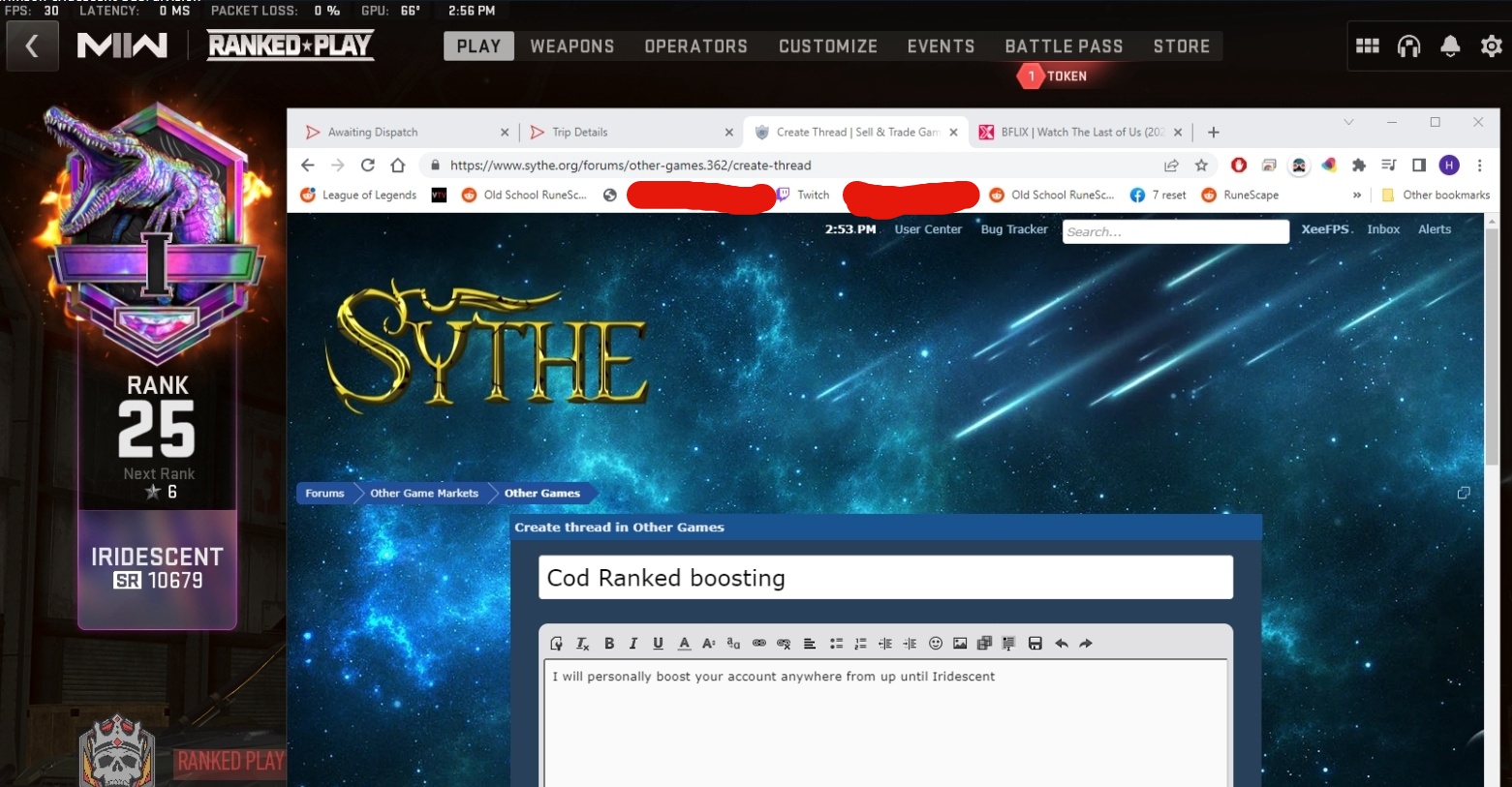Click the save draft floppy disk icon
The width and height of the screenshot is (1512, 787).
(x=1034, y=644)
